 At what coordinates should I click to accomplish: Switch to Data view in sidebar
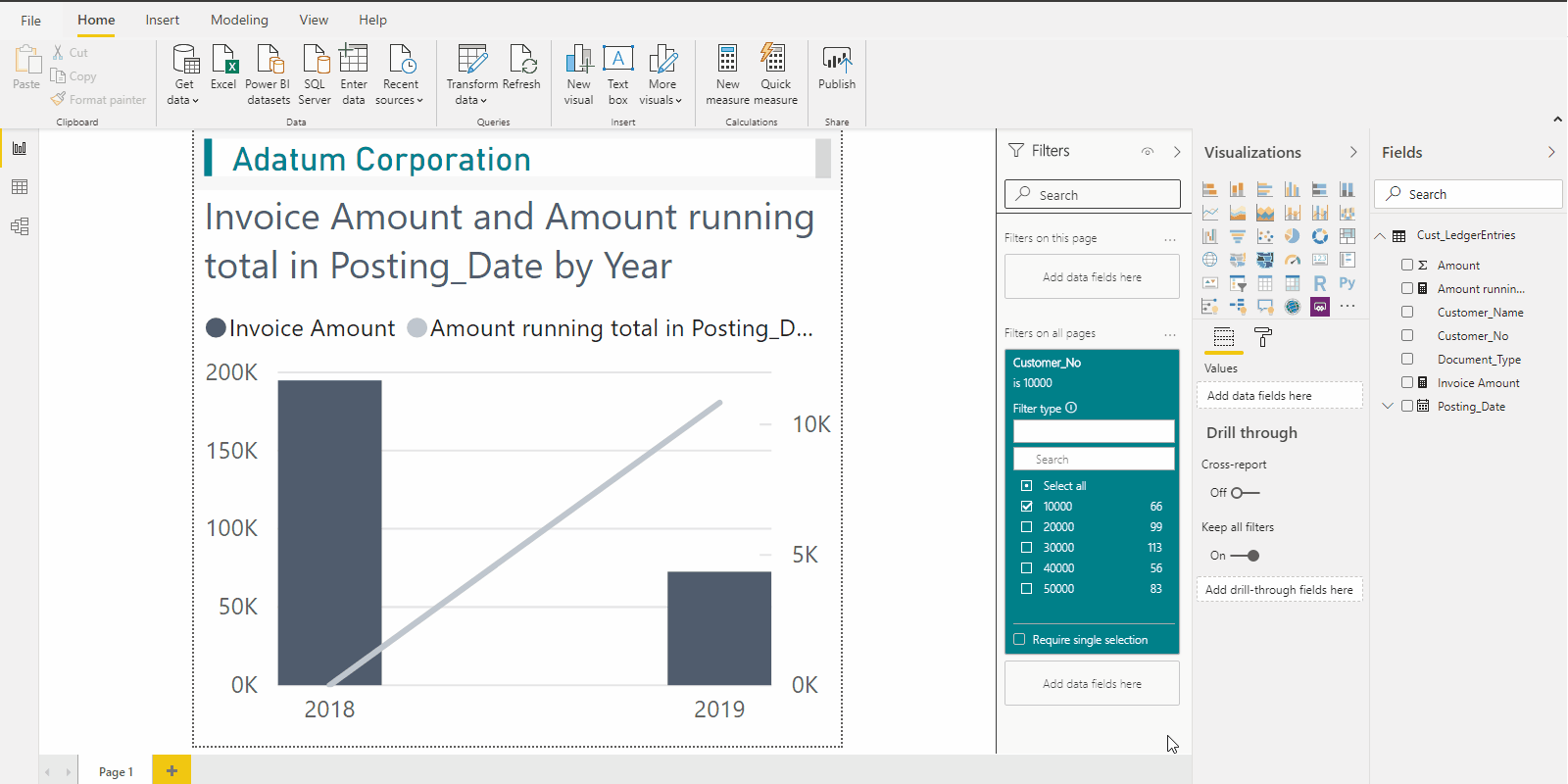click(x=20, y=187)
